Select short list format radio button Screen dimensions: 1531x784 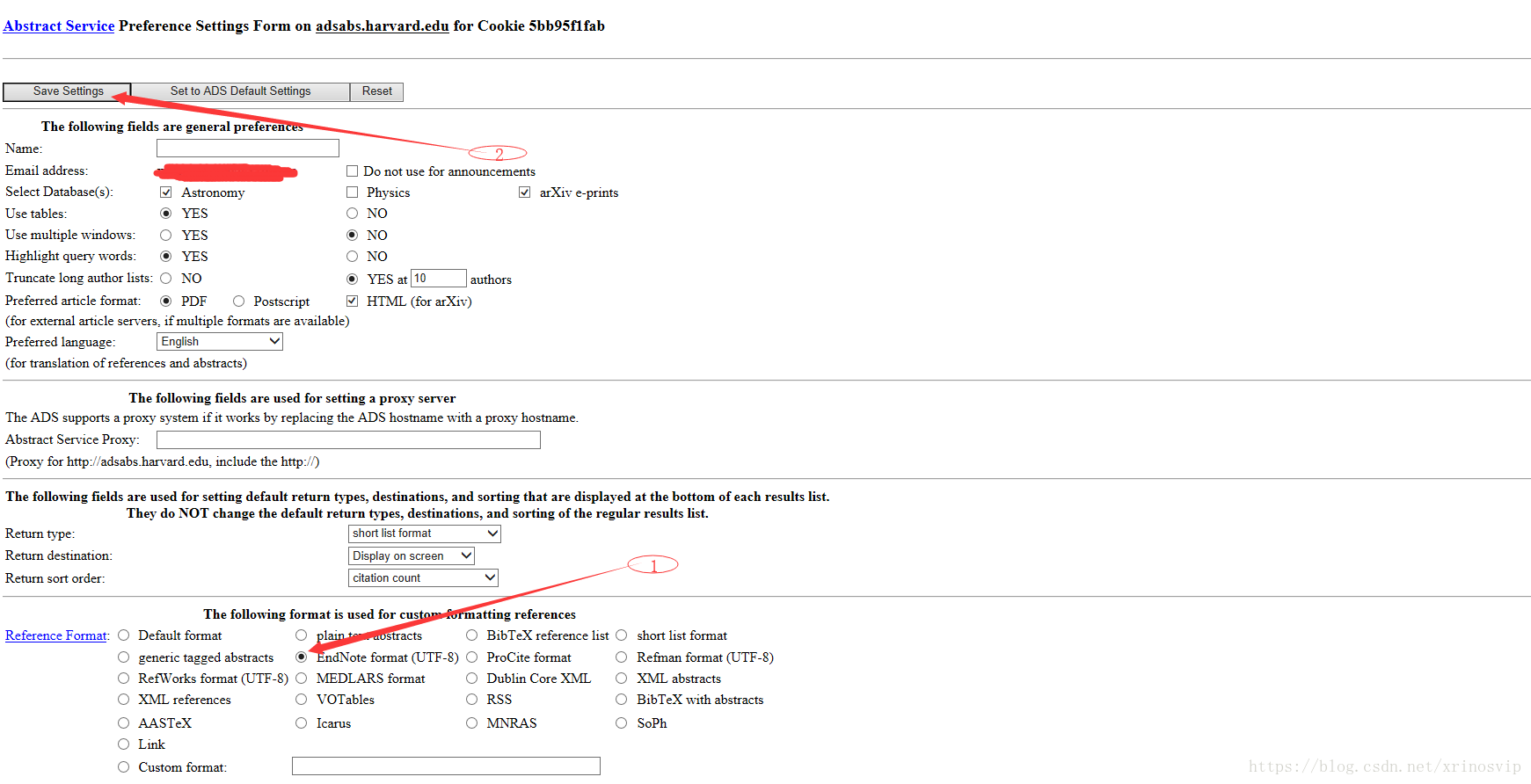(621, 635)
